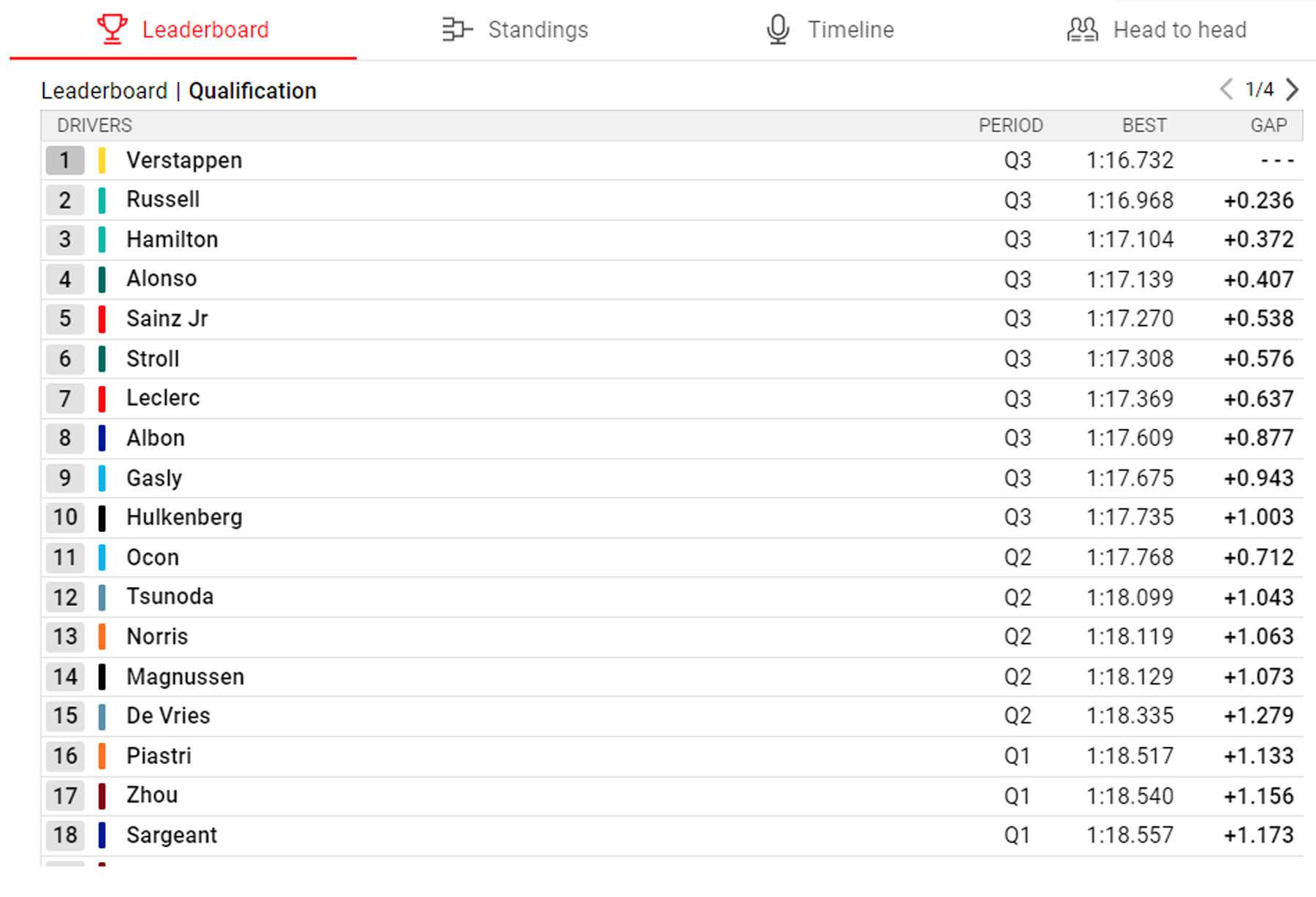Click Verstappen's yellow team color bar
The height and width of the screenshot is (897, 1316).
pyautogui.click(x=102, y=160)
